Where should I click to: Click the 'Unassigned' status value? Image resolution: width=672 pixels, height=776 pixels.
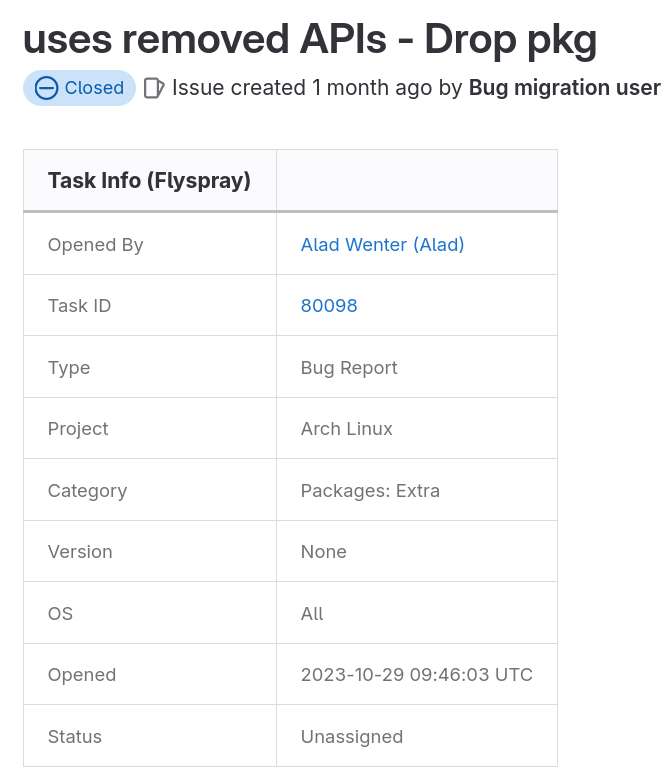coord(351,737)
